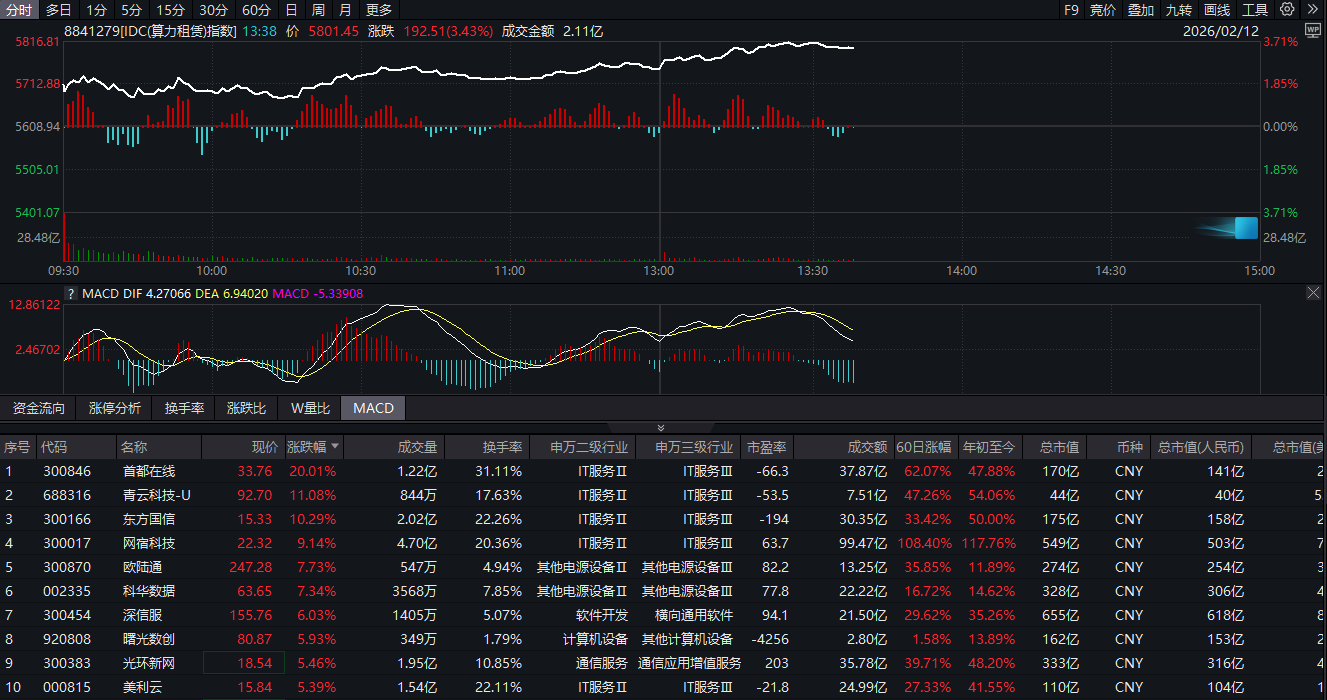Screen dimensions: 1327x700
Task: Open F9 deep data button
Action: (x=1071, y=10)
